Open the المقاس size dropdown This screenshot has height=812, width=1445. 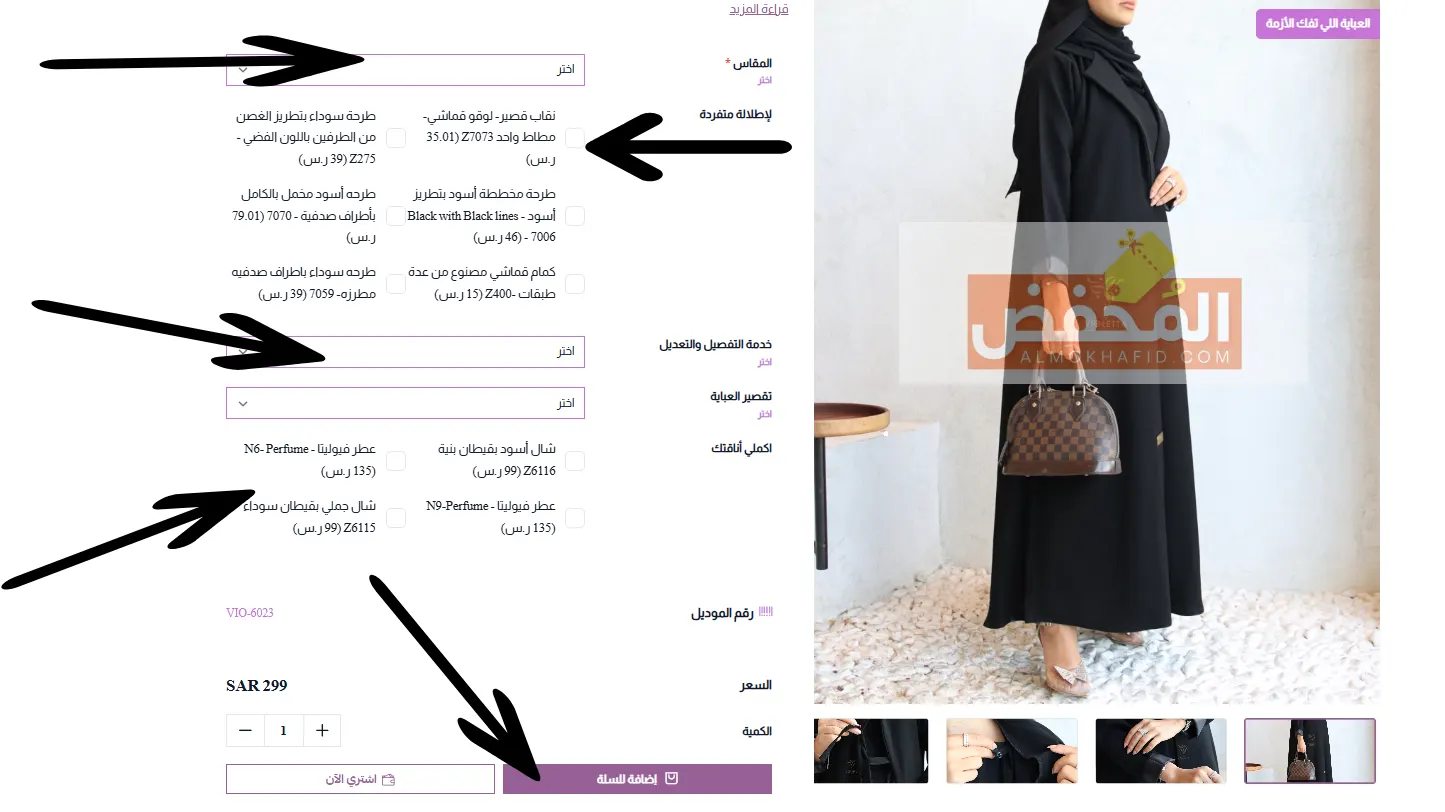(405, 70)
